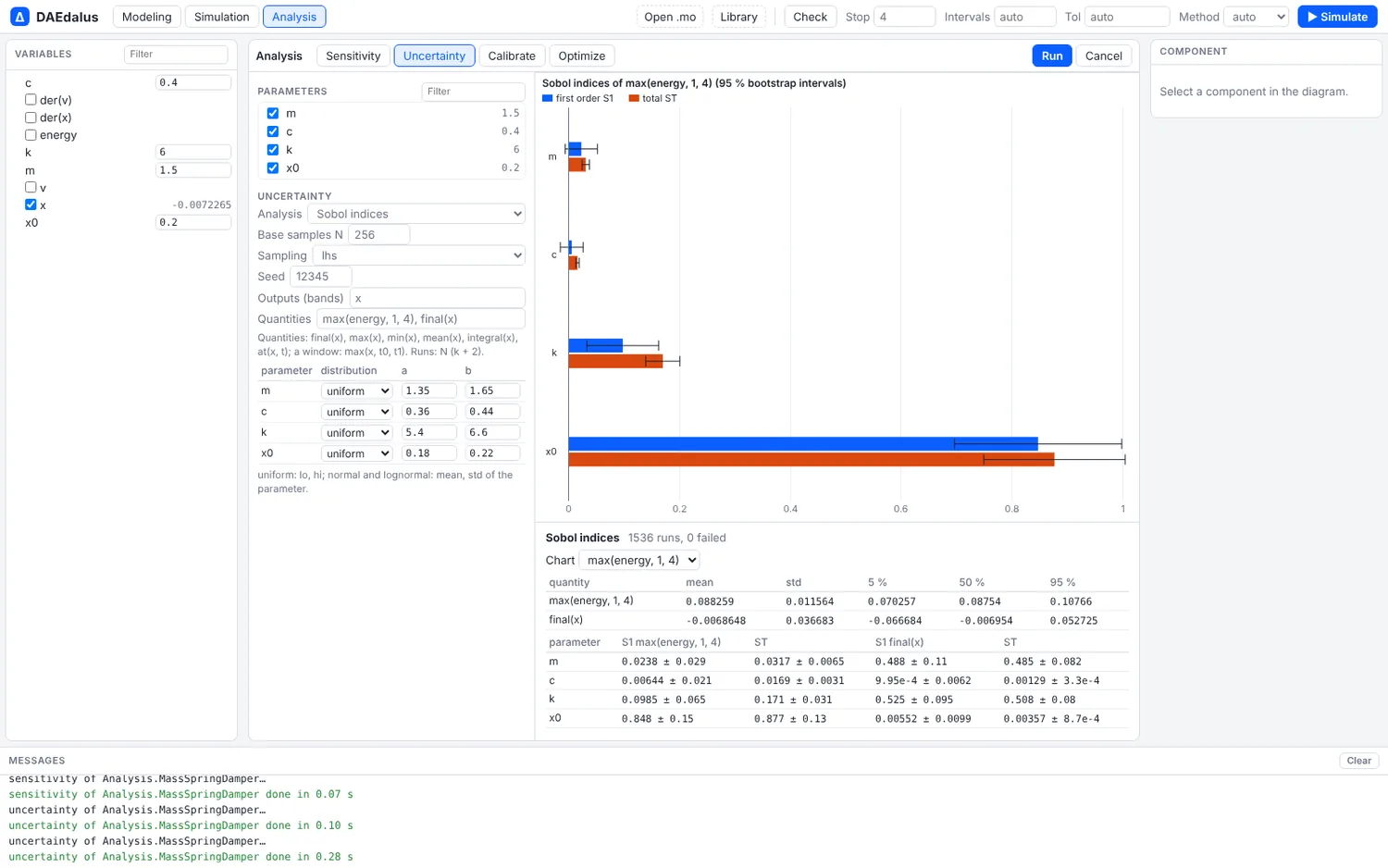This screenshot has width=1388, height=868.
Task: Click the Simulate button
Action: 1337,17
